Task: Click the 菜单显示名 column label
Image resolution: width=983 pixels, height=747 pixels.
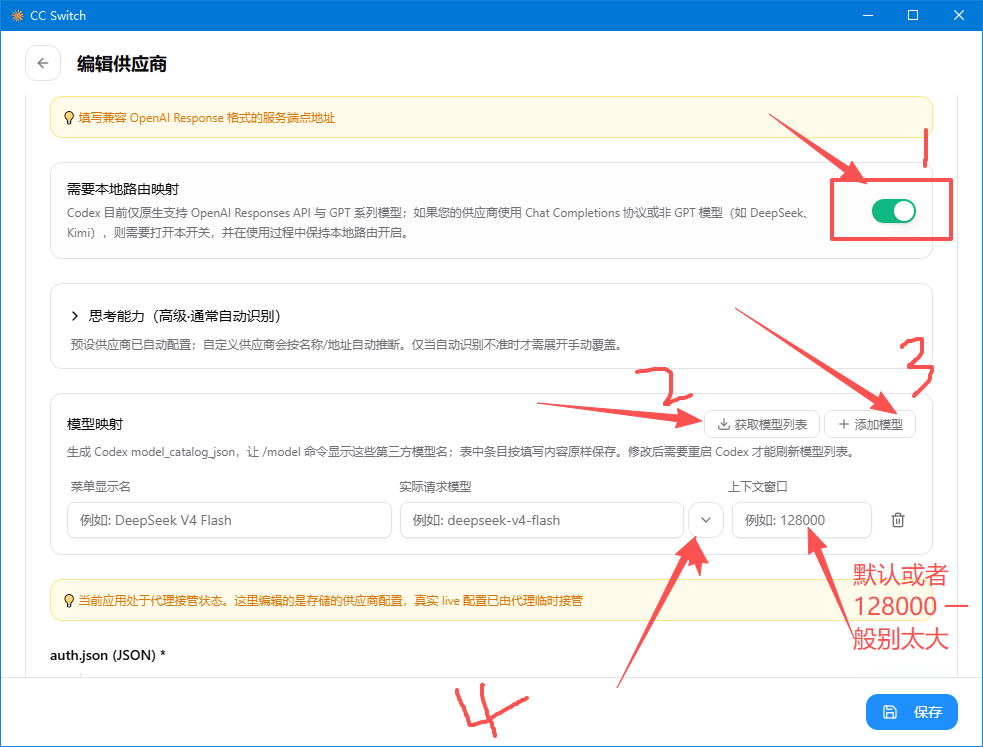Action: 101,486
